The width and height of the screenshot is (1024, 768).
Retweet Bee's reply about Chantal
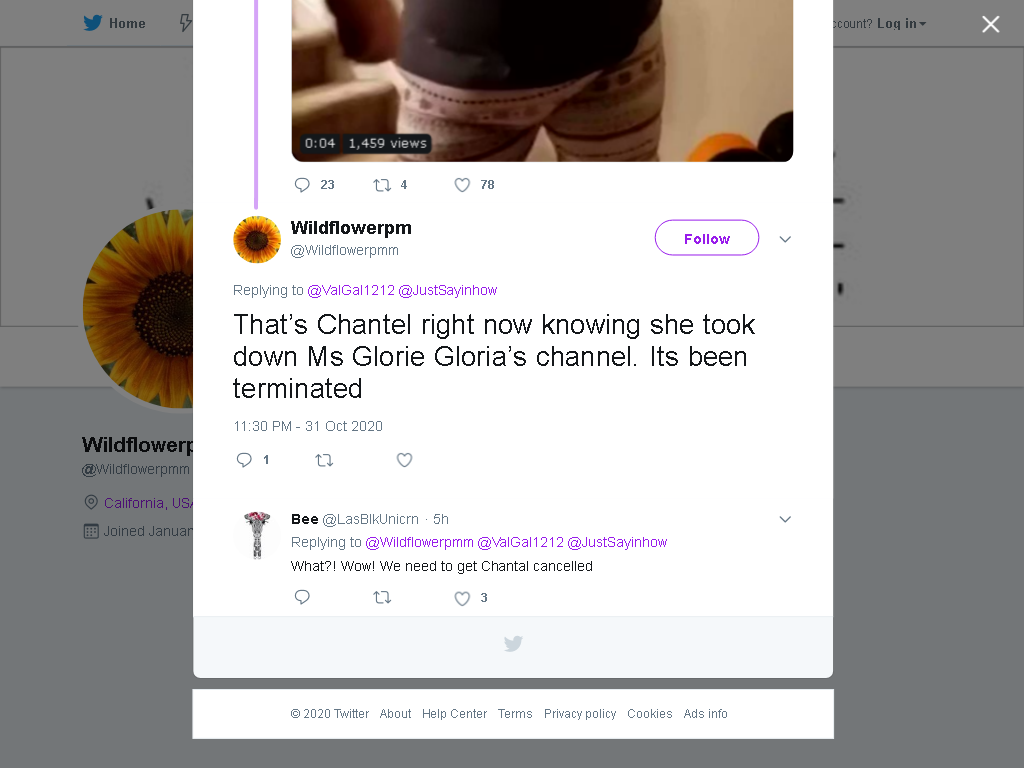click(382, 598)
